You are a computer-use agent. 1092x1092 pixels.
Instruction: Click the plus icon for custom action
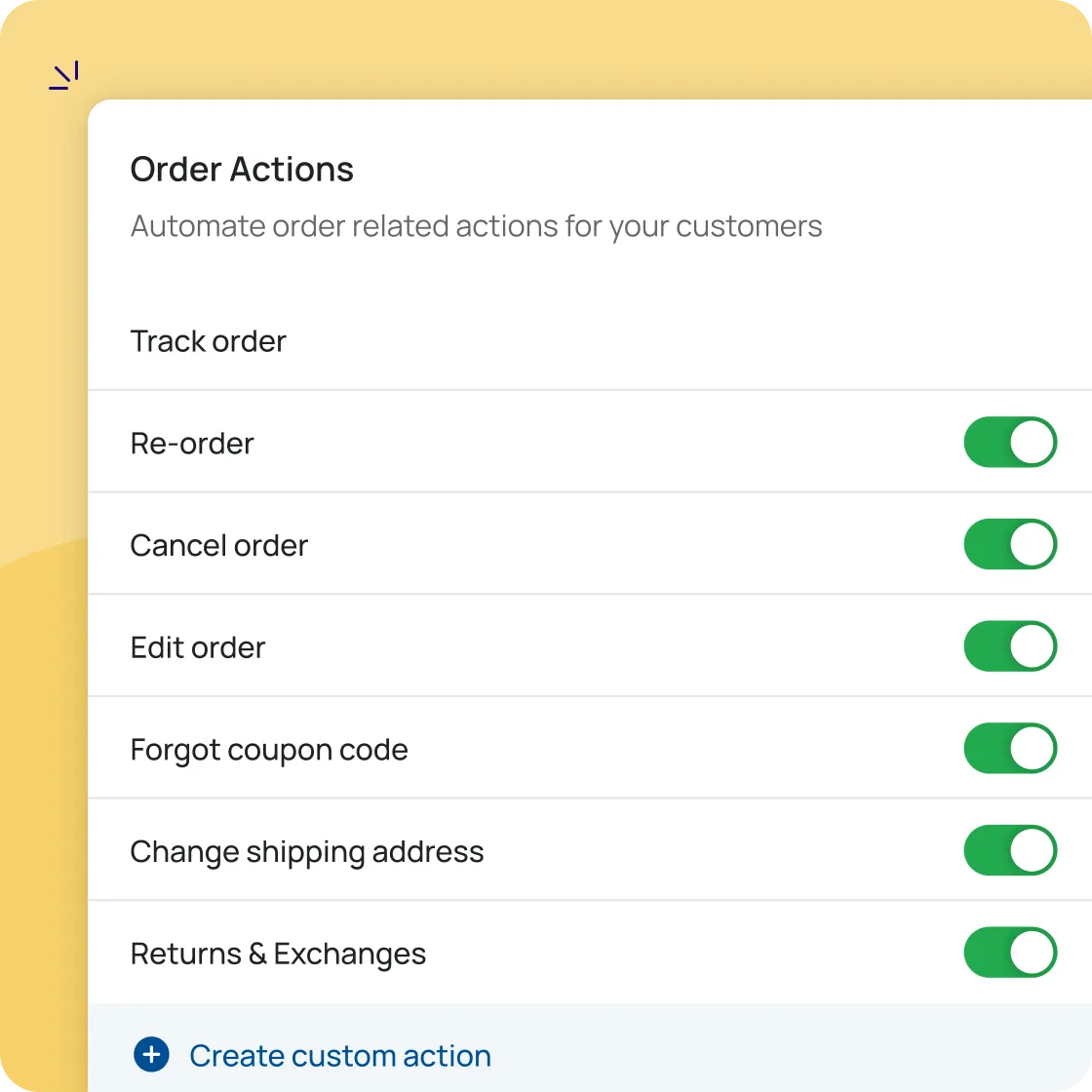150,1054
